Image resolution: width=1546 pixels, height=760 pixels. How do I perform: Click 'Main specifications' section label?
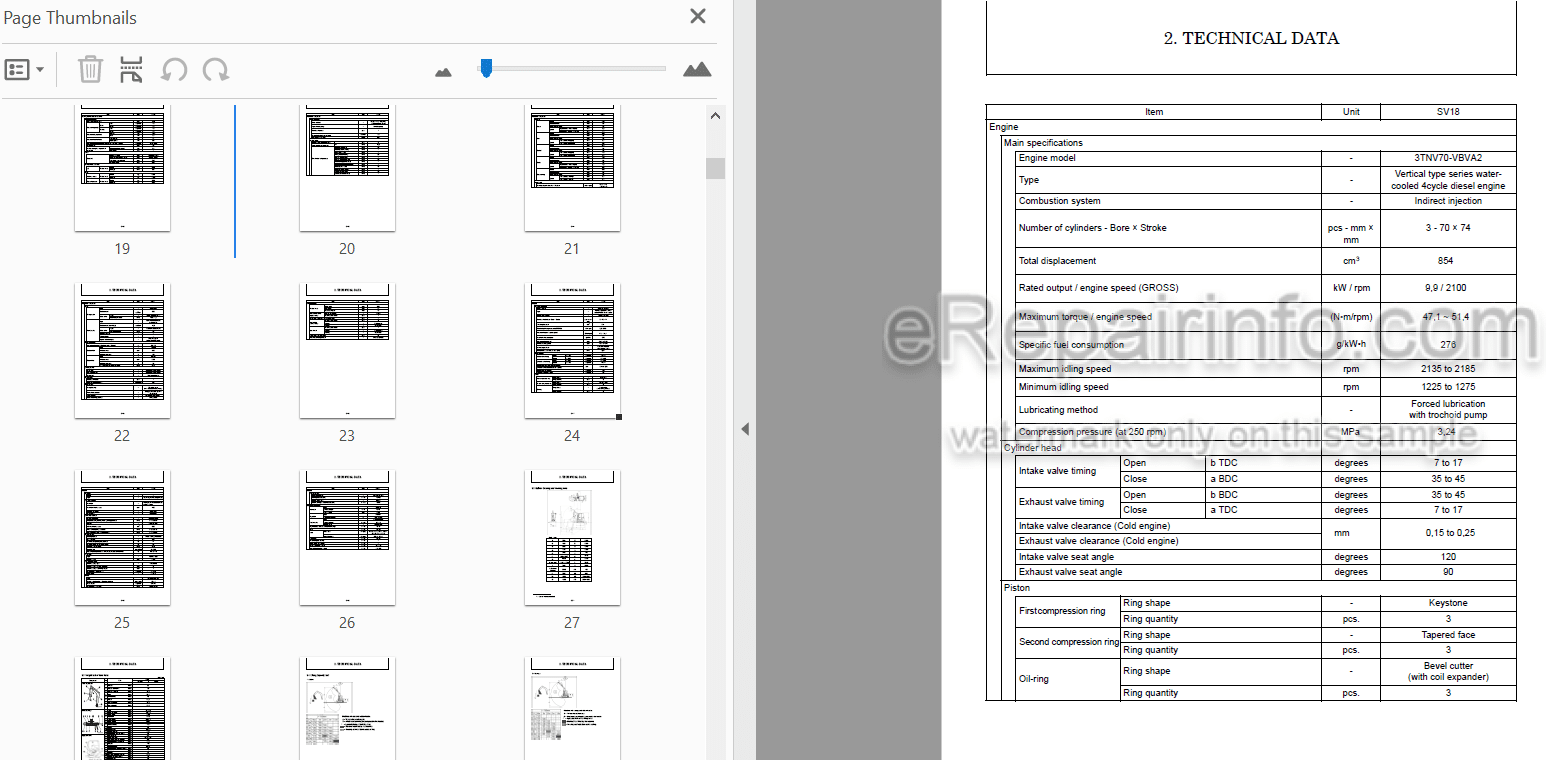(1043, 143)
